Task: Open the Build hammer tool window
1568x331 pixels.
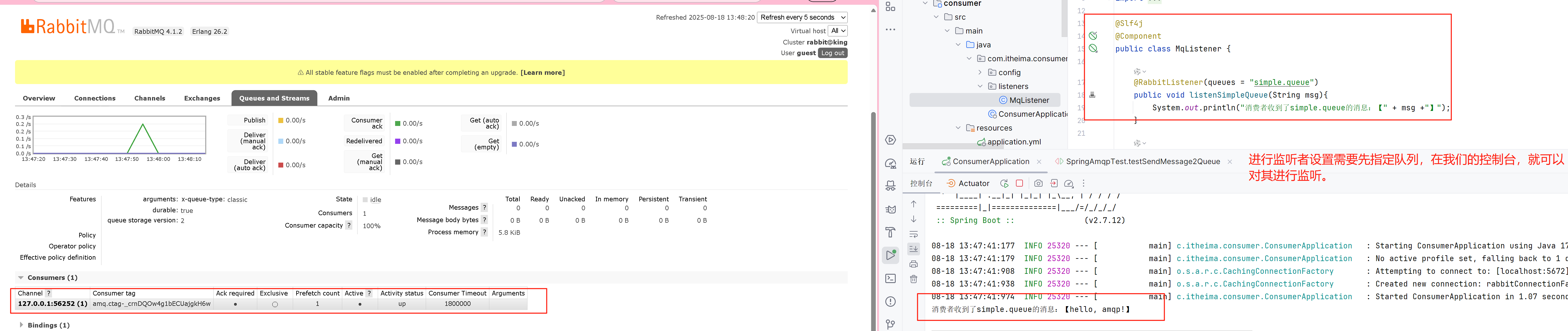Action: point(891,233)
